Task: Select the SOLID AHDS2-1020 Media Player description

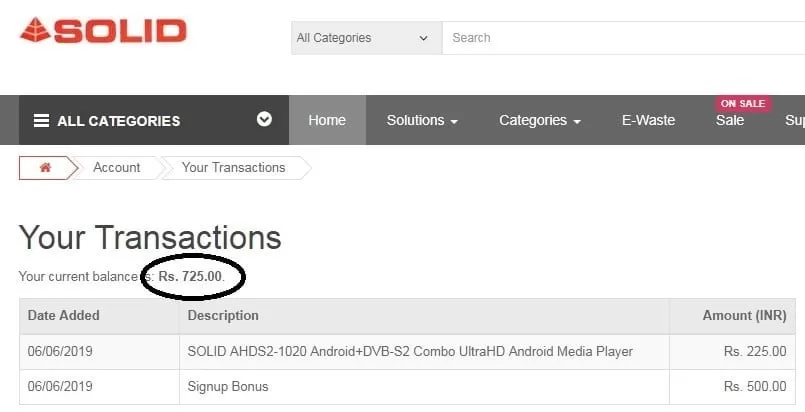Action: [x=410, y=352]
